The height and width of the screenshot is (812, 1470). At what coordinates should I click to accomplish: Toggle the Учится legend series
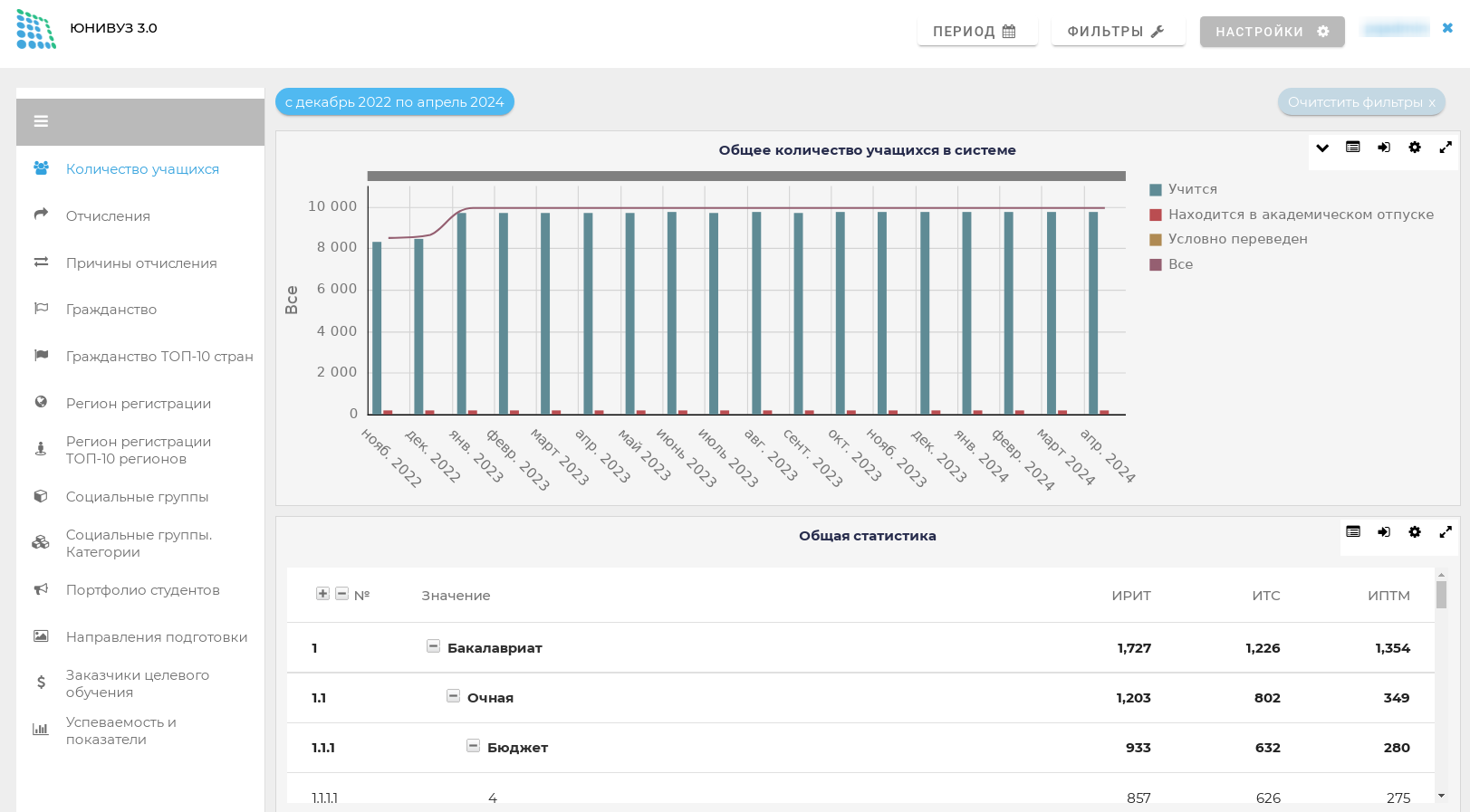tap(1183, 189)
